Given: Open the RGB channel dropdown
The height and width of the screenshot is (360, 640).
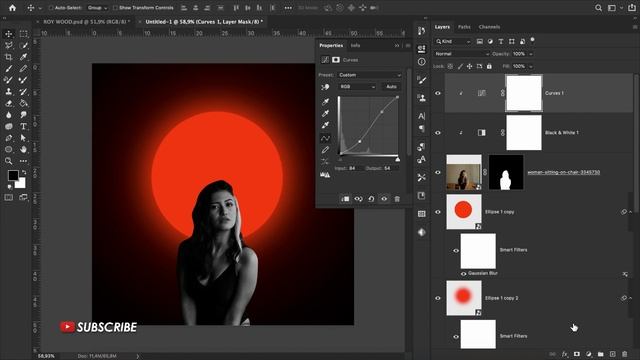Looking at the screenshot, I should (x=358, y=87).
